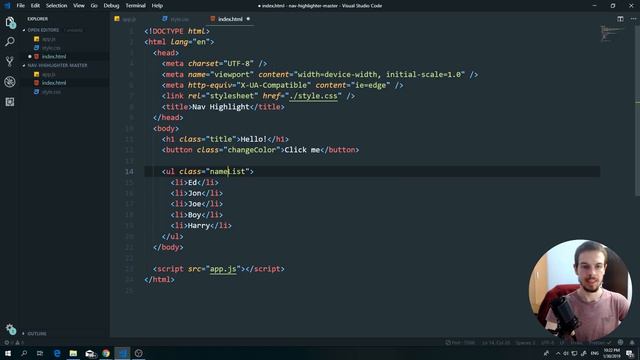Click the taskbar clock and date
Viewport: 640px width, 360px height.
pyautogui.click(x=612, y=353)
